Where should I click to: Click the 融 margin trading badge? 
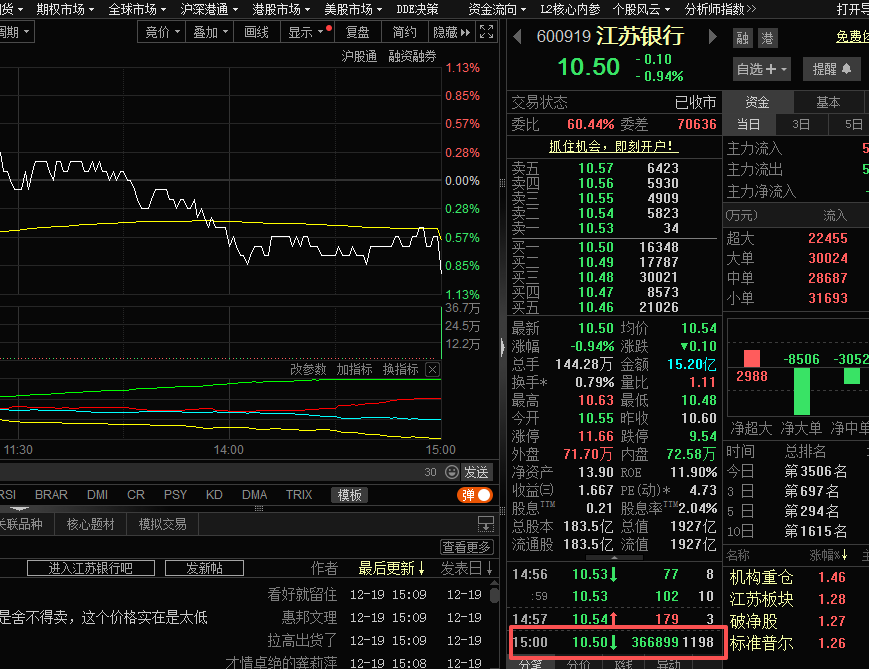(x=742, y=38)
